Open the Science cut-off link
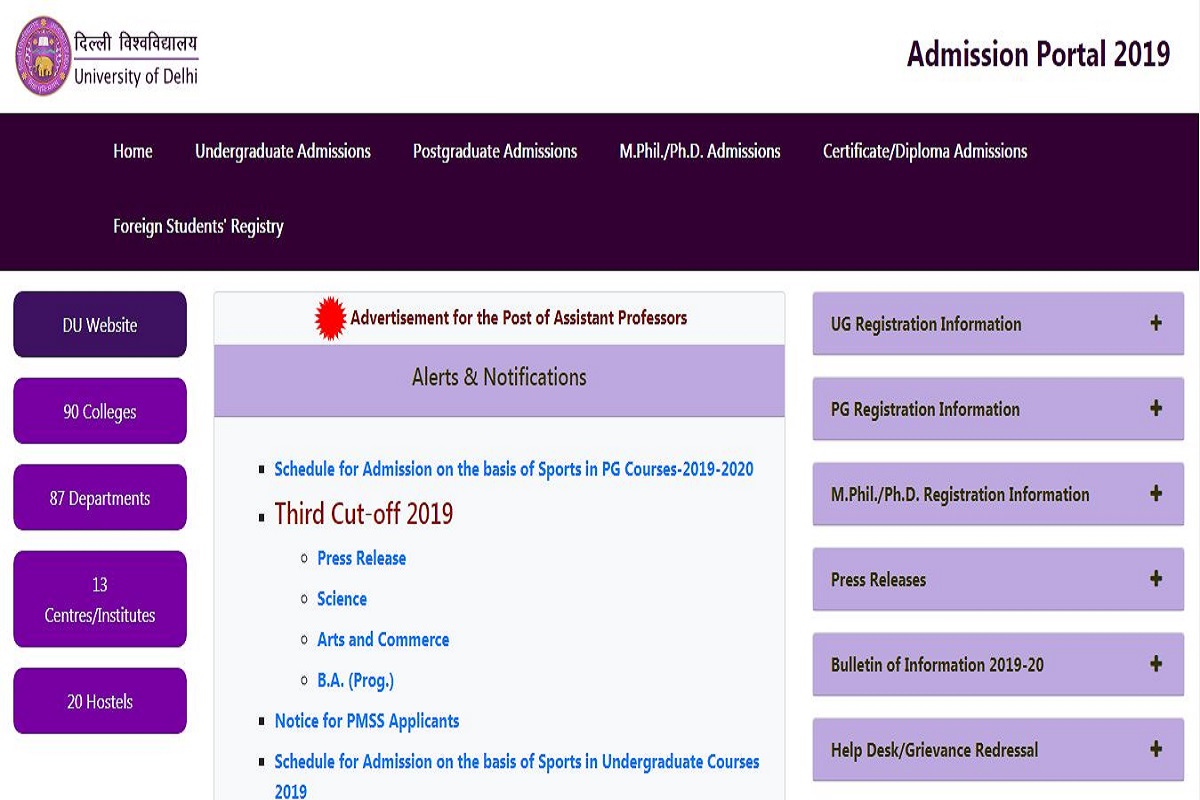Screen dimensions: 1200x800 tap(342, 599)
